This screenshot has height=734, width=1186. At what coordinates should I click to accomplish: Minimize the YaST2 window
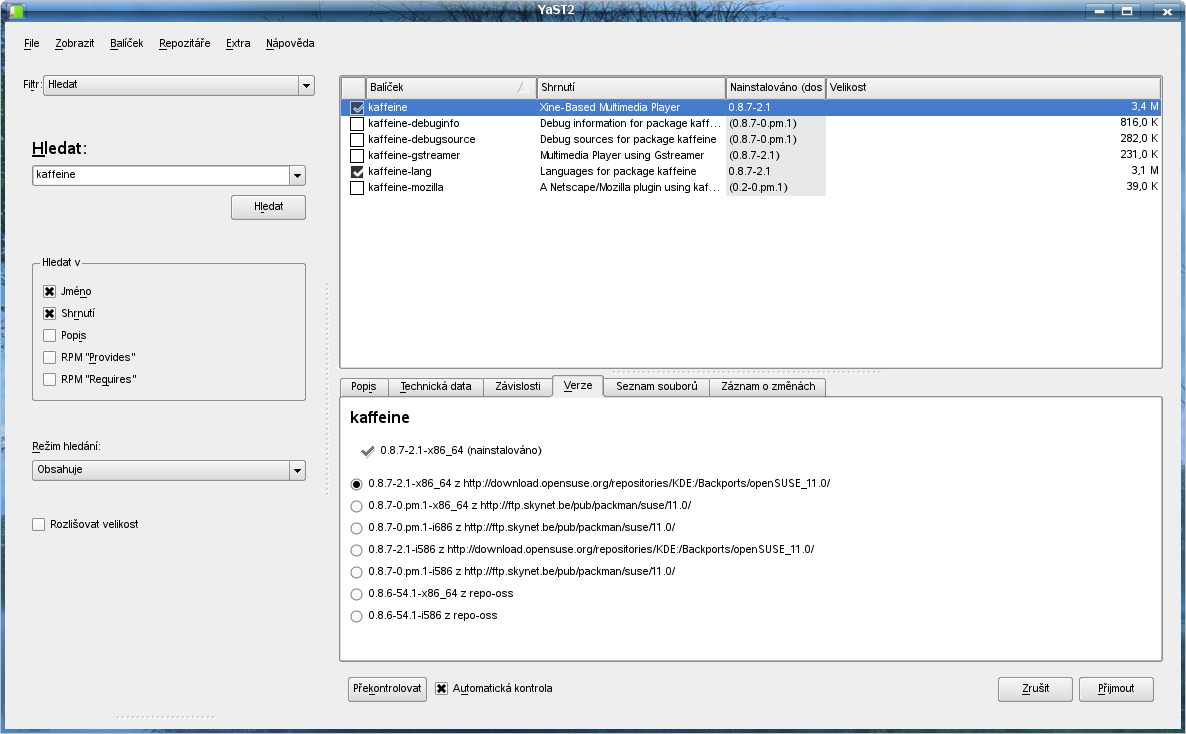pos(1099,11)
